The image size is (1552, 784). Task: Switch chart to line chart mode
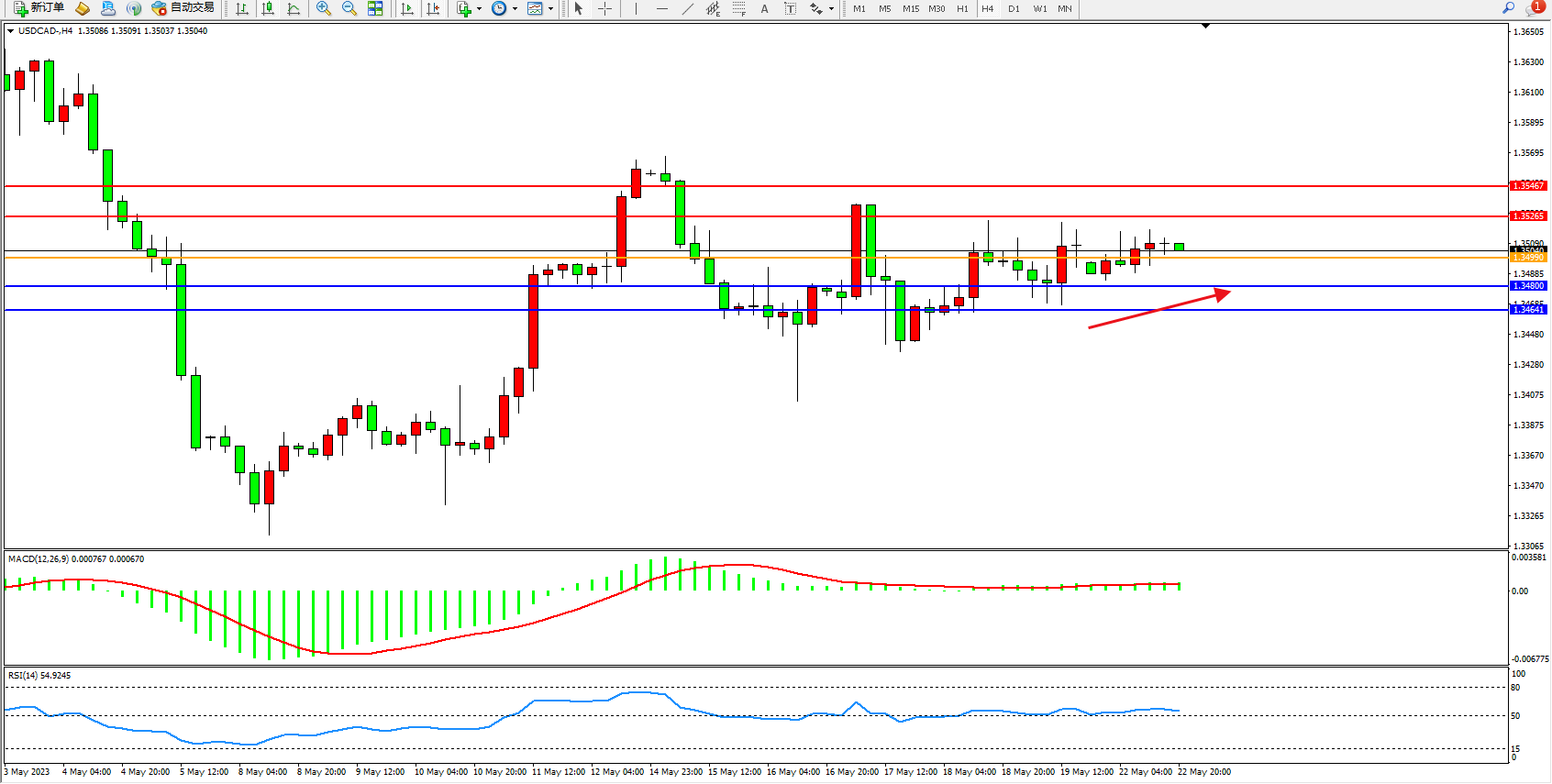[294, 8]
